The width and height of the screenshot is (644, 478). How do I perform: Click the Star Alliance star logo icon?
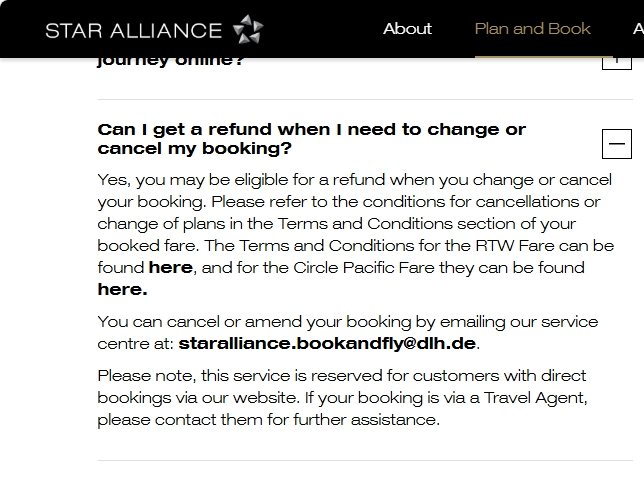point(248,30)
